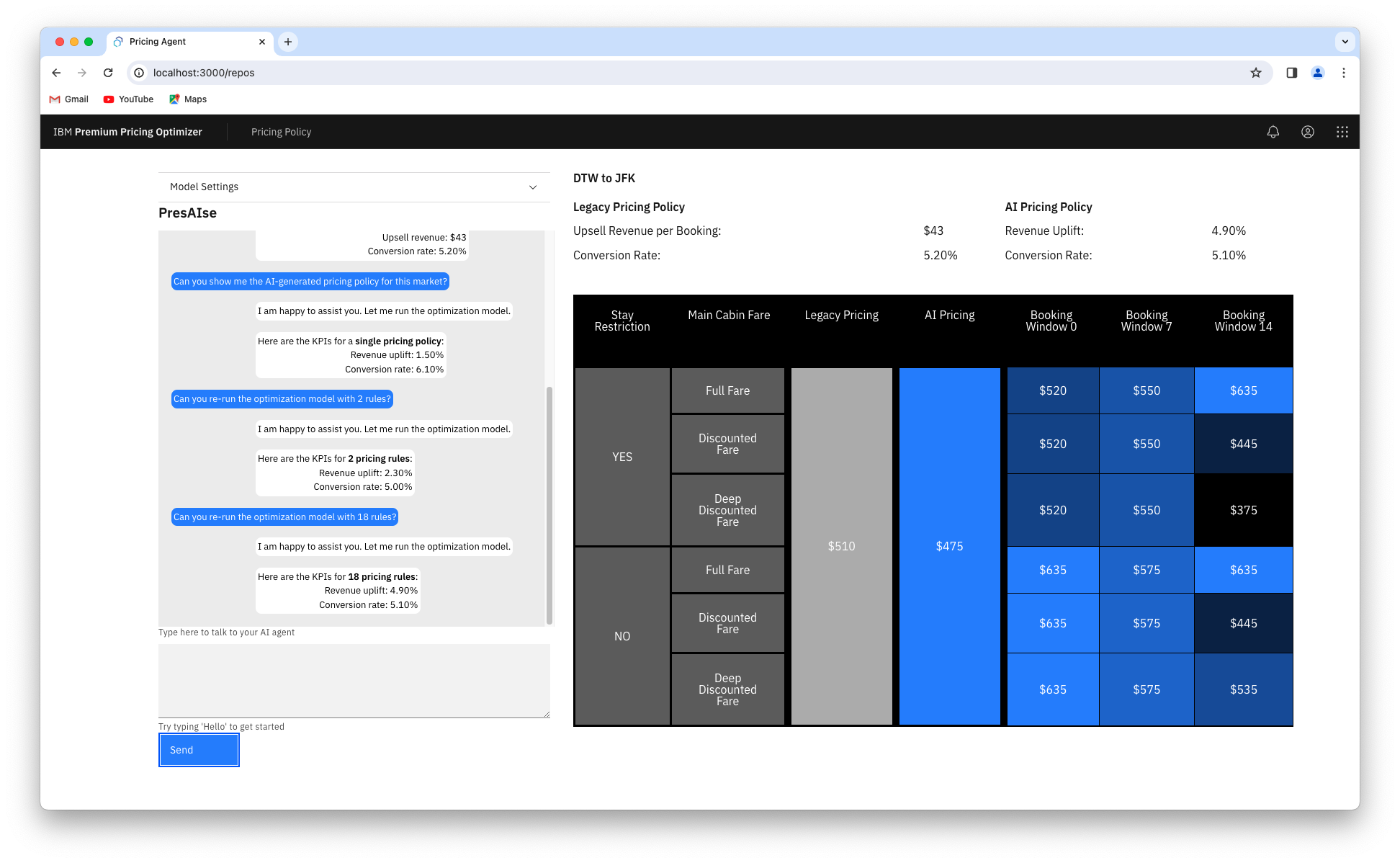Screen dimensions: 1400x863
Task: Open the notifications bell icon
Action: point(1273,132)
